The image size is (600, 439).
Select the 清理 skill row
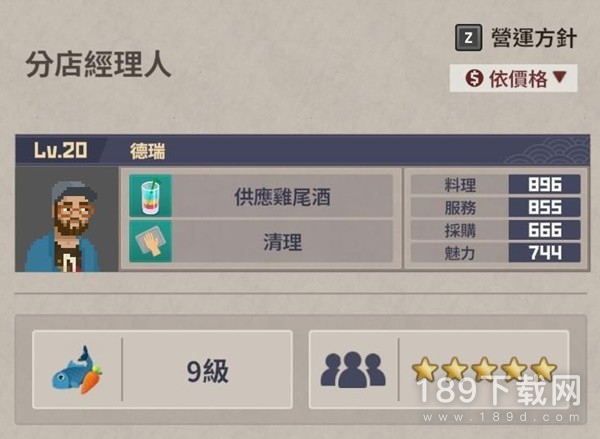point(261,241)
